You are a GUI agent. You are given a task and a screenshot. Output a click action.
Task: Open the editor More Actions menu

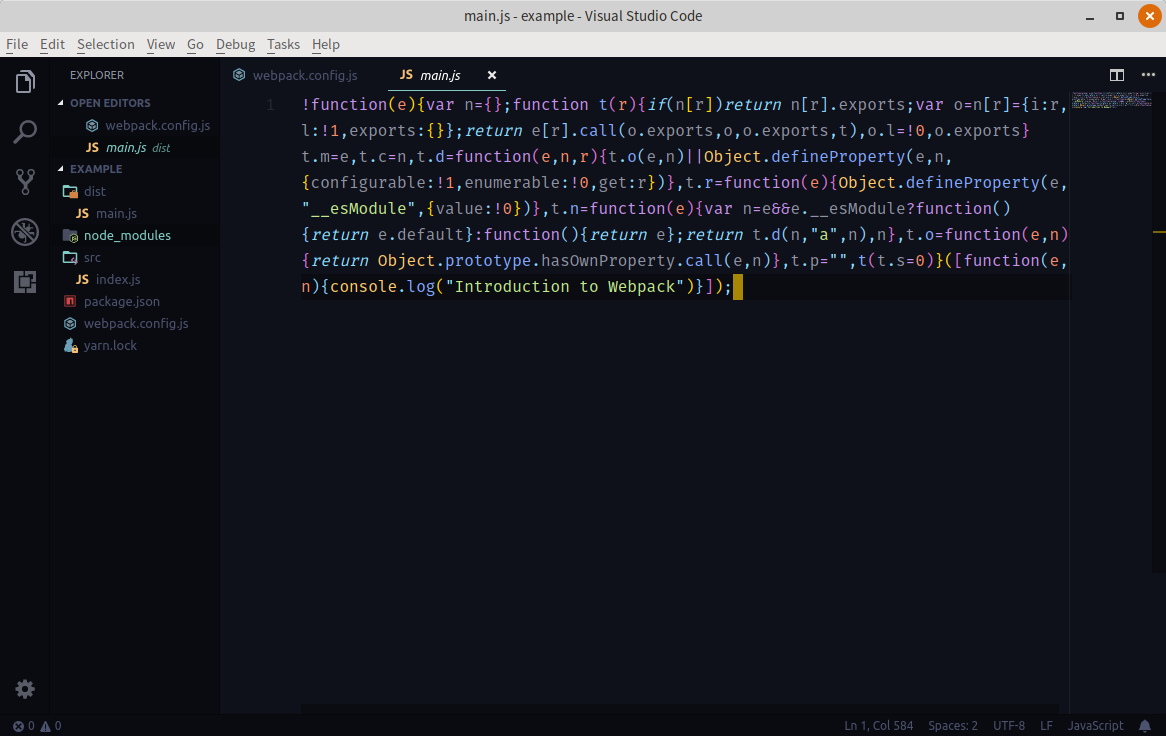[1148, 75]
